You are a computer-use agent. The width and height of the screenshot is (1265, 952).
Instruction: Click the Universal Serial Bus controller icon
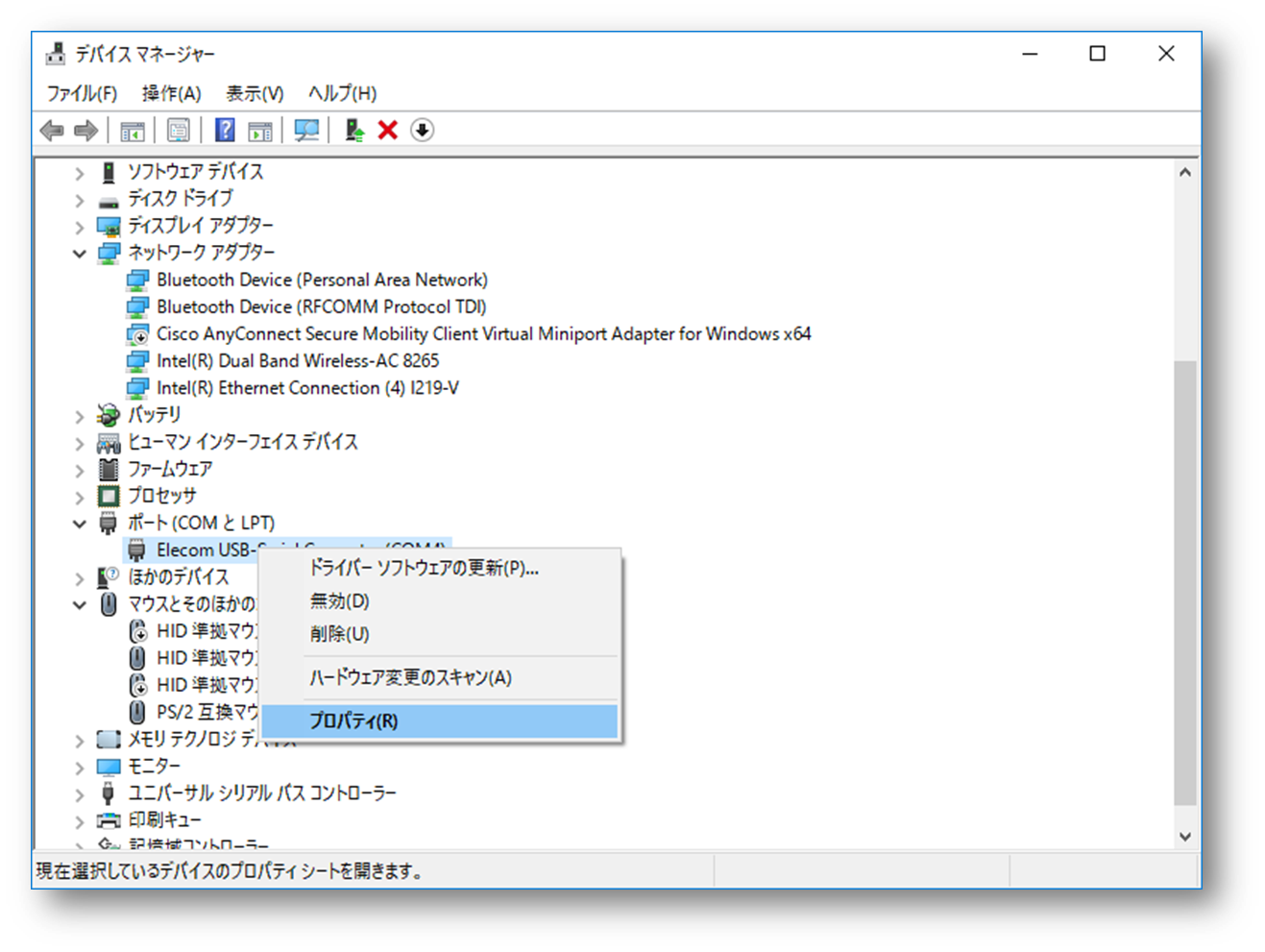(x=109, y=793)
